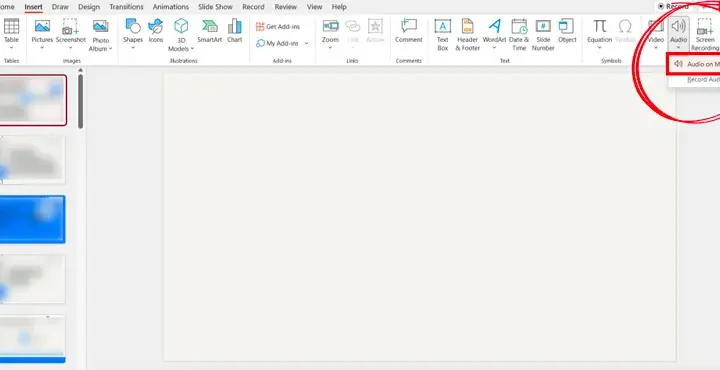
Task: Open Header & Footer settings
Action: [x=467, y=35]
